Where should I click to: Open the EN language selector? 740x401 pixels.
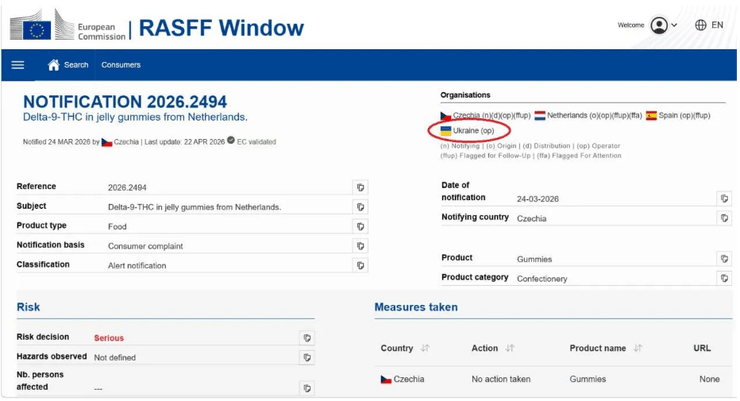[709, 25]
